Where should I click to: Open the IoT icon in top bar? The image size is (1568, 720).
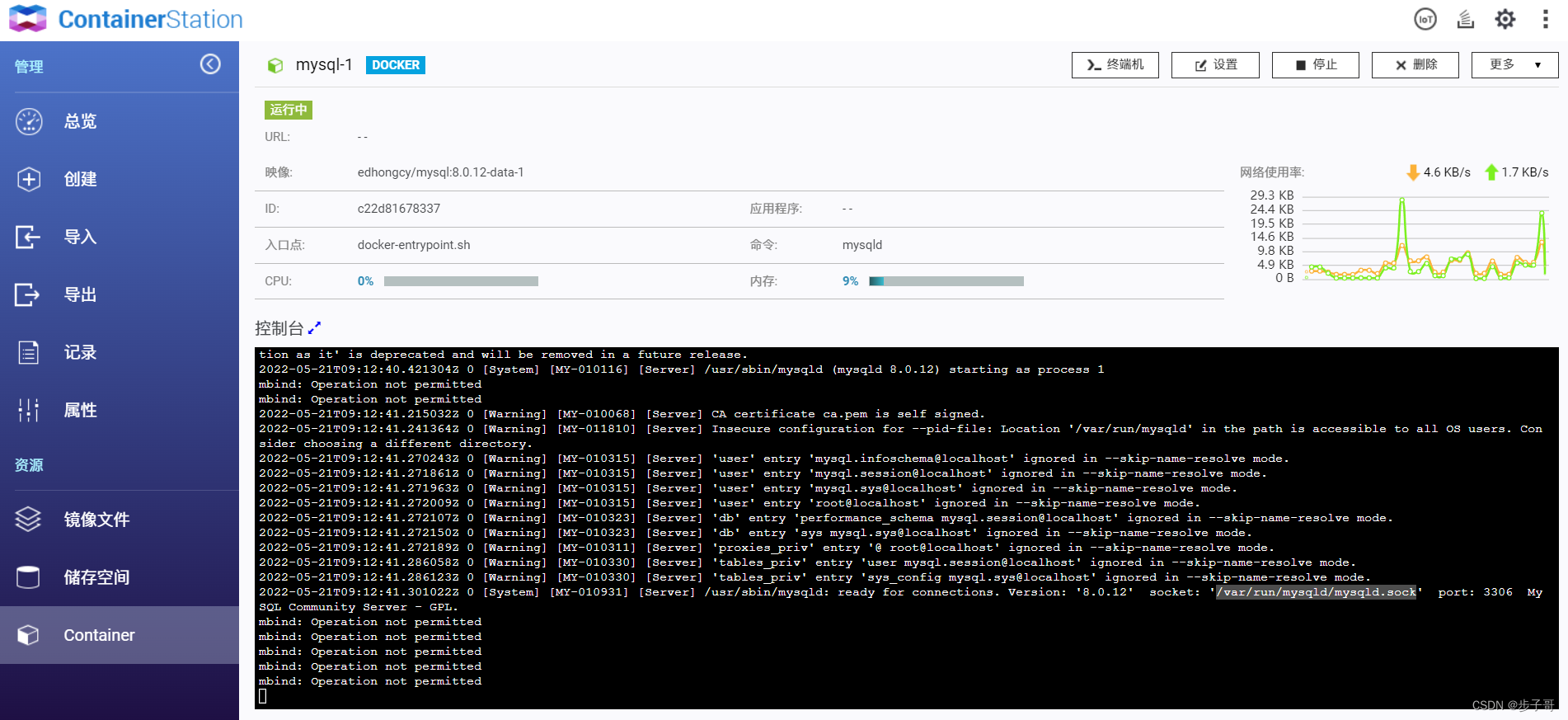(1425, 19)
